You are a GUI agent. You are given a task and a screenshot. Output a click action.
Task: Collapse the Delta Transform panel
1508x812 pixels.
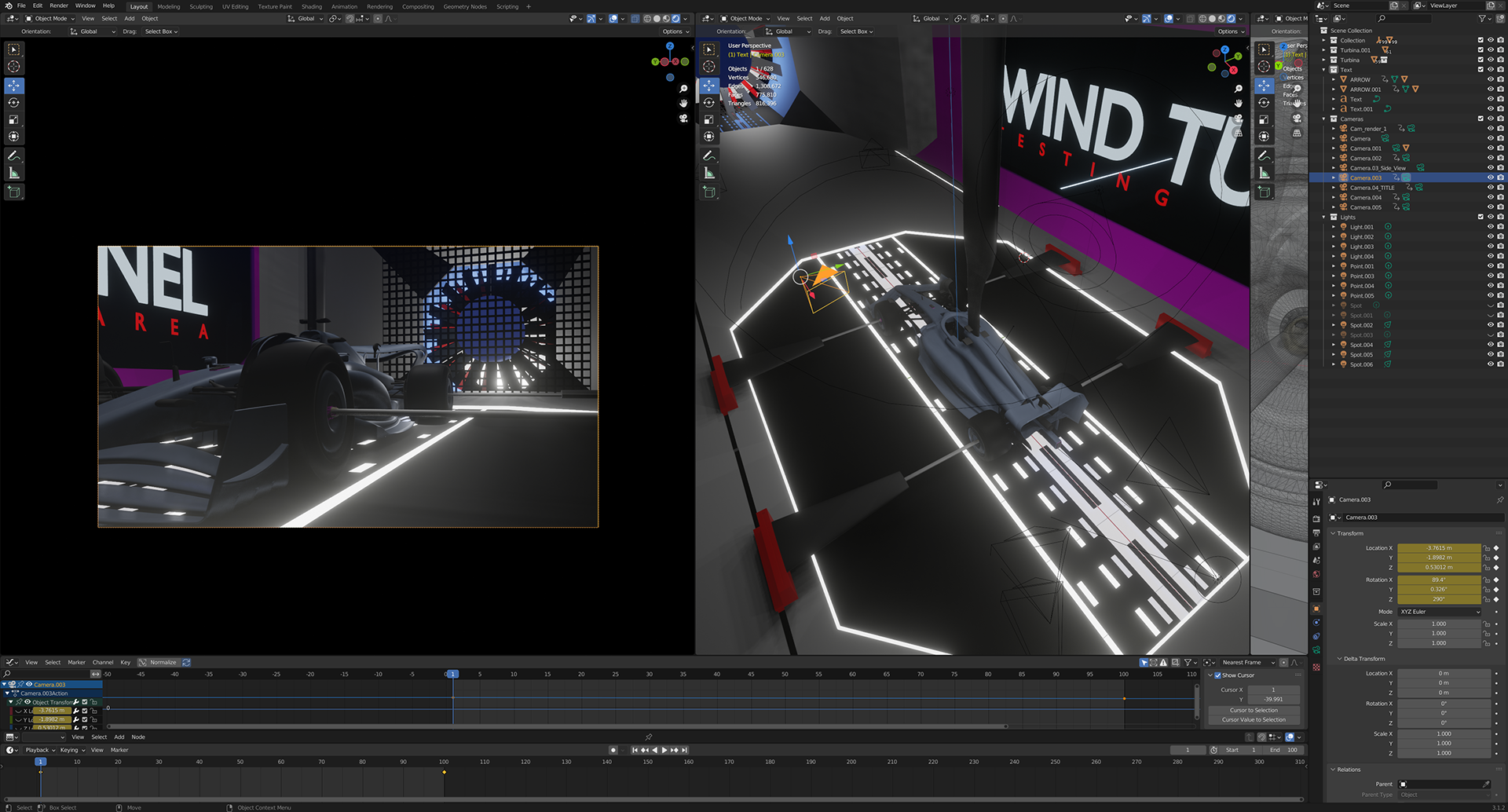[1339, 659]
